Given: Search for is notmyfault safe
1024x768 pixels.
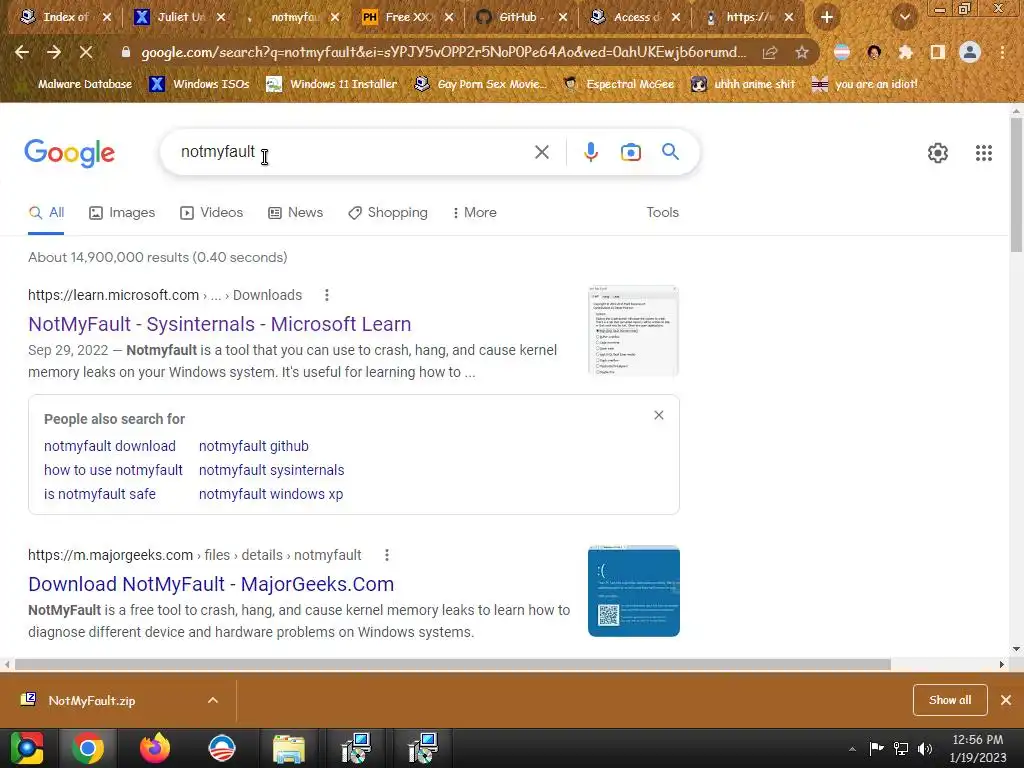Looking at the screenshot, I should 99,494.
